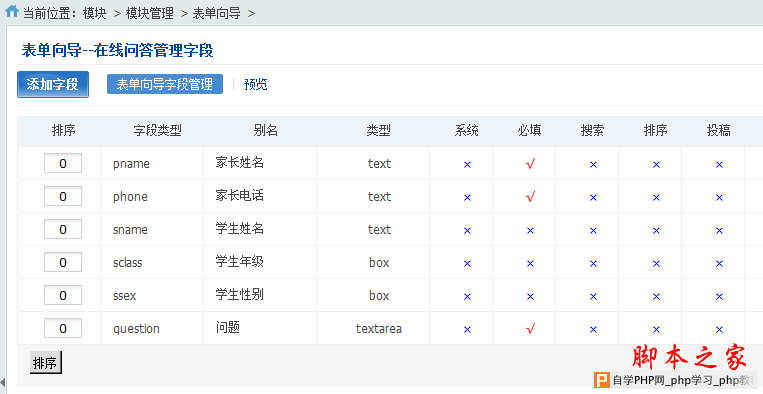Focus the sort order input for pname
The width and height of the screenshot is (763, 394).
point(63,163)
